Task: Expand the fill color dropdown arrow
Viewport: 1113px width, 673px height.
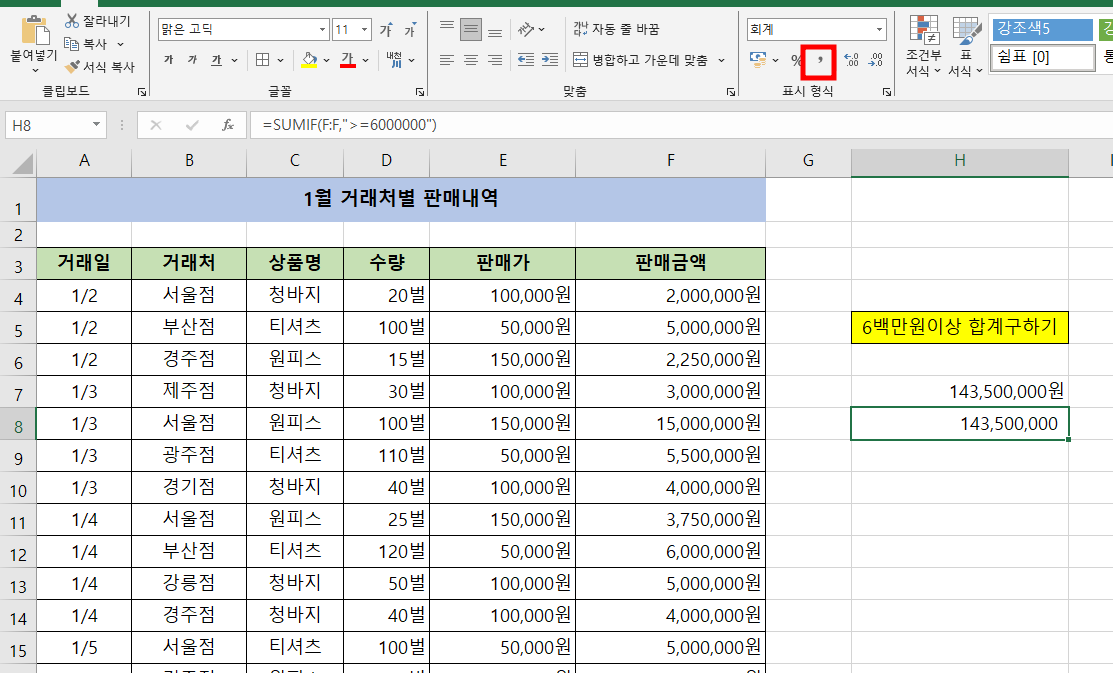Action: [x=327, y=60]
